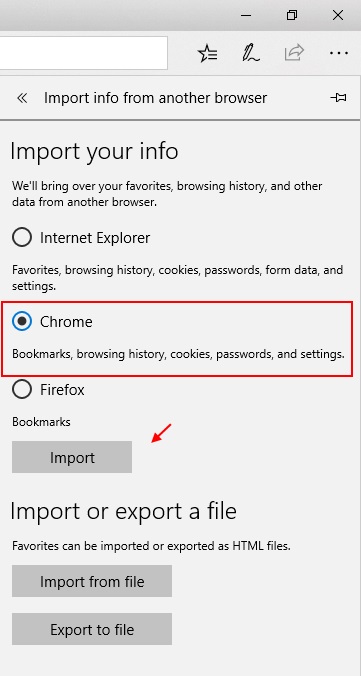The width and height of the screenshot is (361, 676).
Task: Click the Export to file button
Action: point(92,629)
